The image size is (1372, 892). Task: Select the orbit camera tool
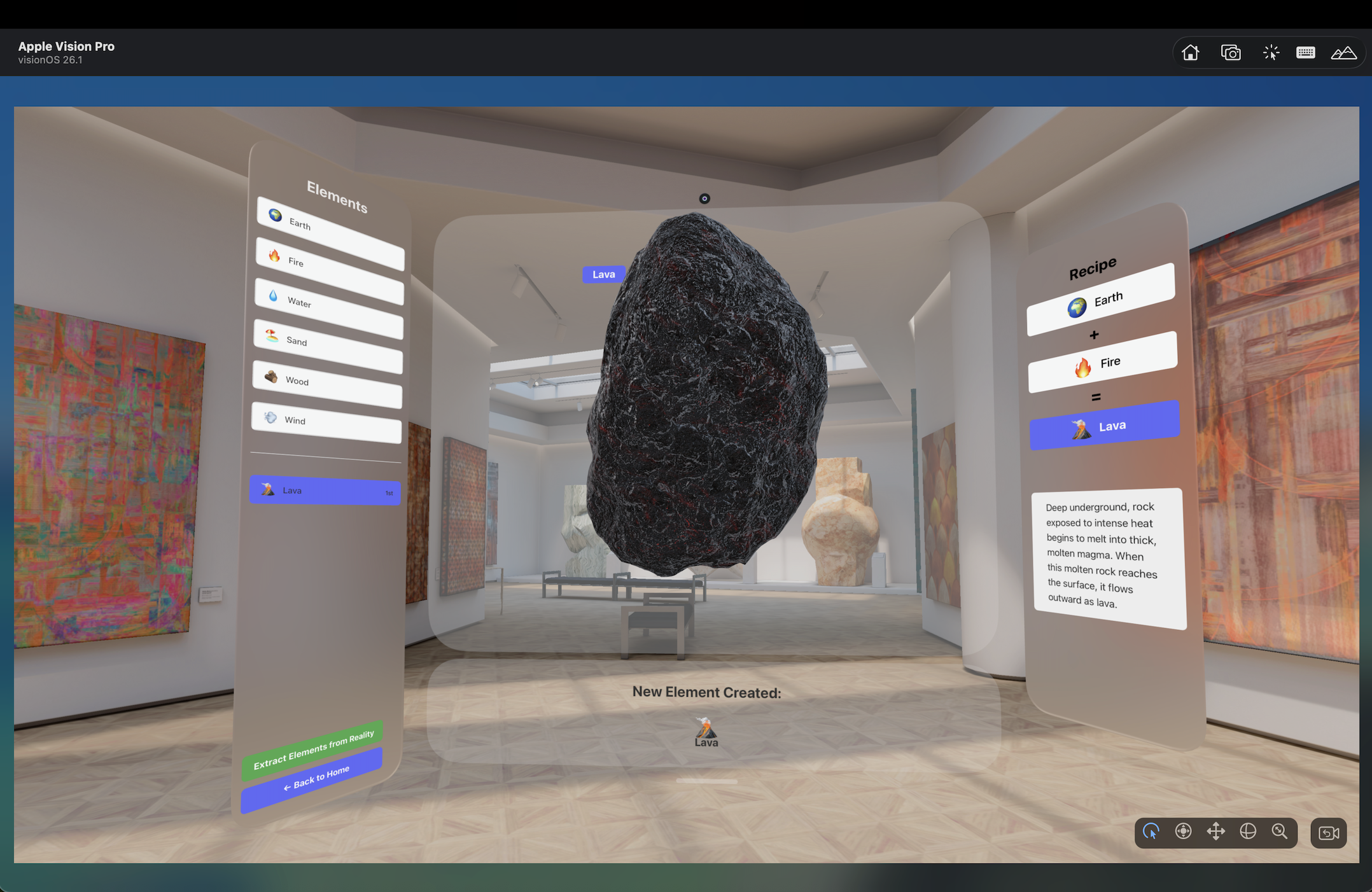(x=1247, y=832)
